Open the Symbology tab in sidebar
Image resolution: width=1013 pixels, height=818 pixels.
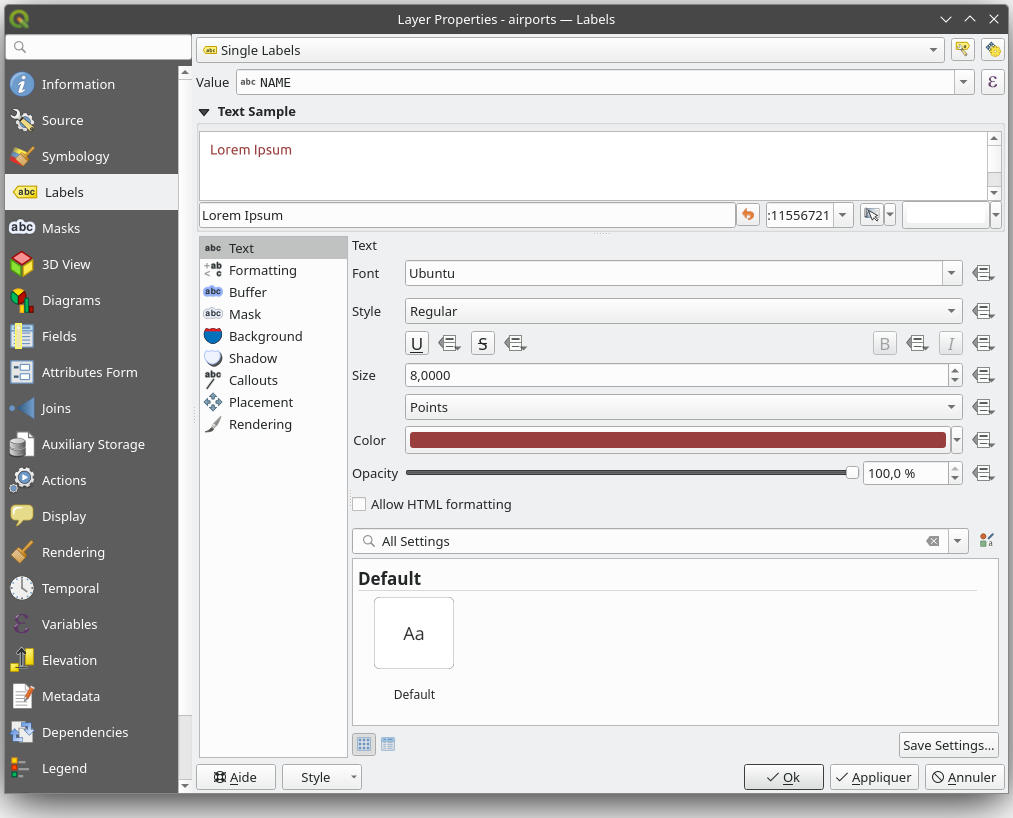(x=75, y=156)
